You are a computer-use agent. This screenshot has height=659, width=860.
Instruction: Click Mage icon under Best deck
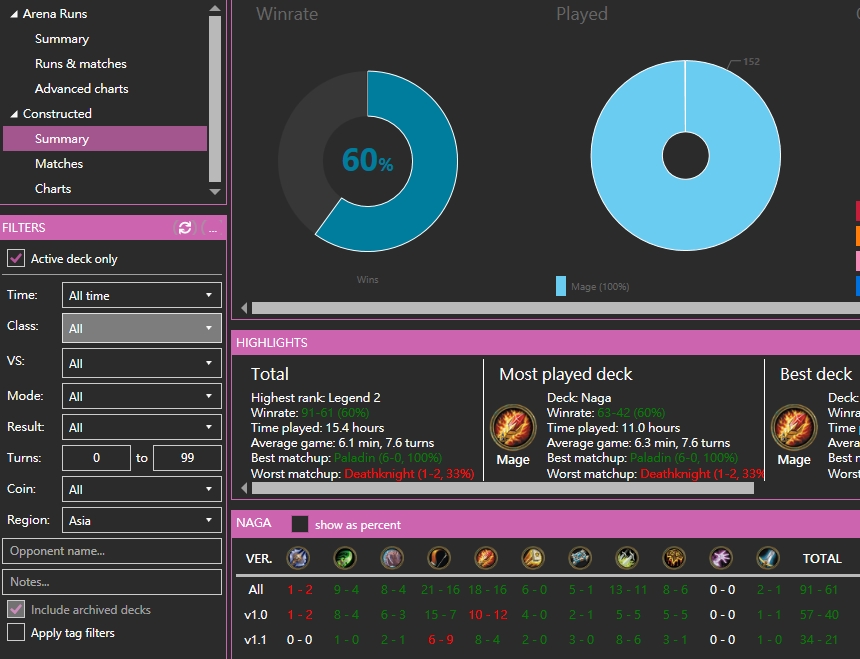click(x=794, y=428)
